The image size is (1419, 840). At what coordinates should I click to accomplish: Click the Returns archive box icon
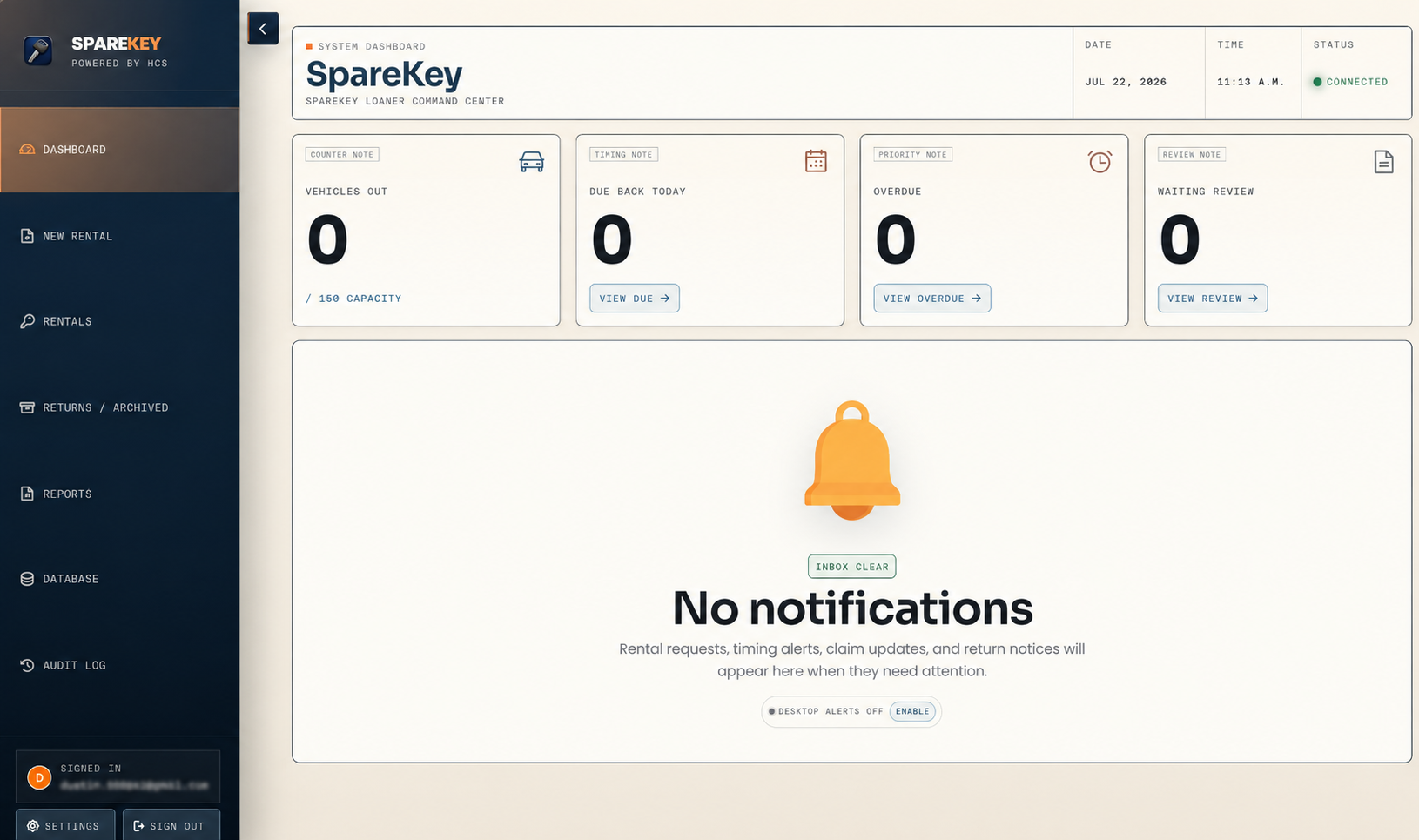(x=27, y=407)
